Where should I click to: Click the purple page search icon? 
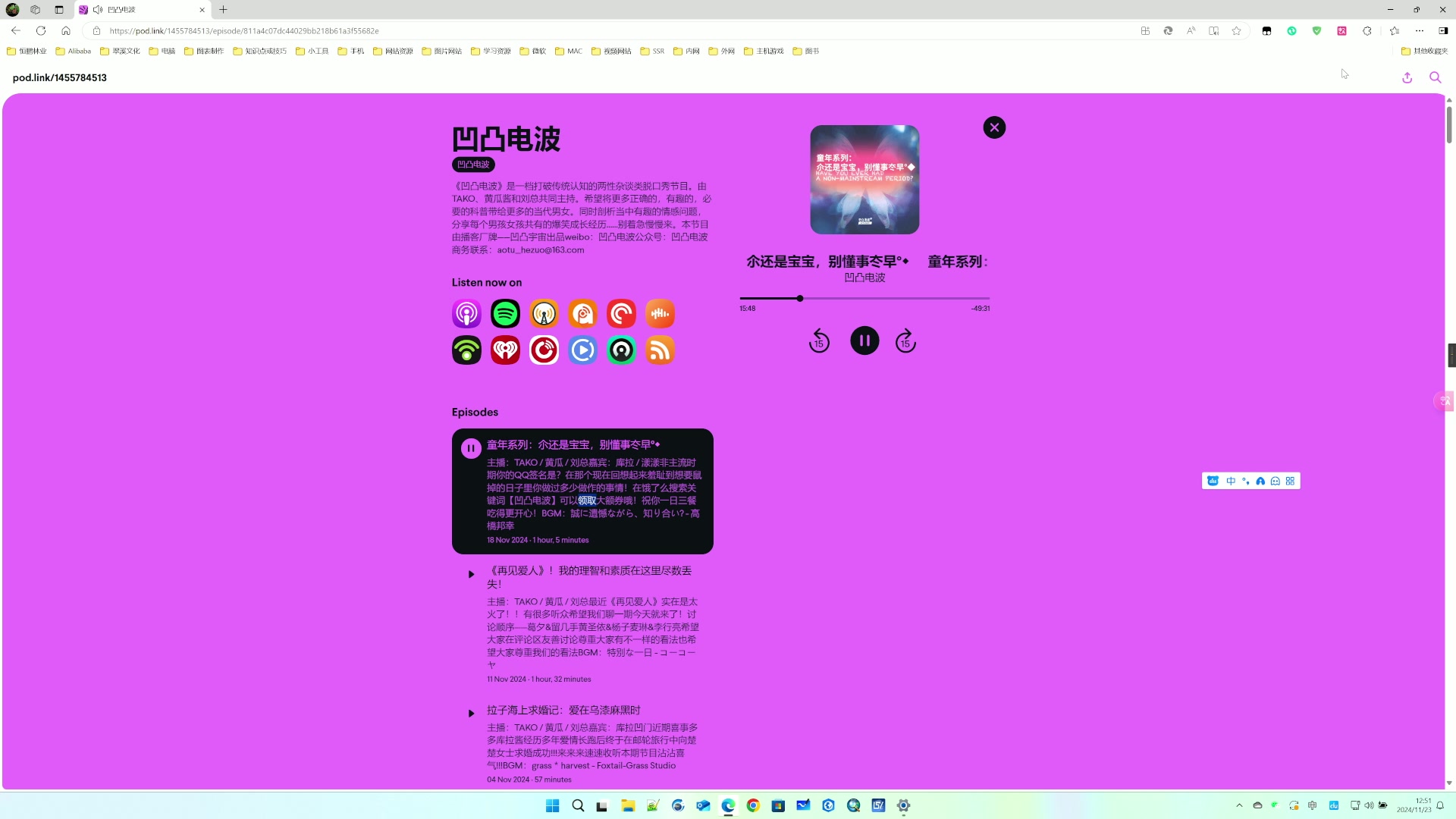tap(1435, 77)
